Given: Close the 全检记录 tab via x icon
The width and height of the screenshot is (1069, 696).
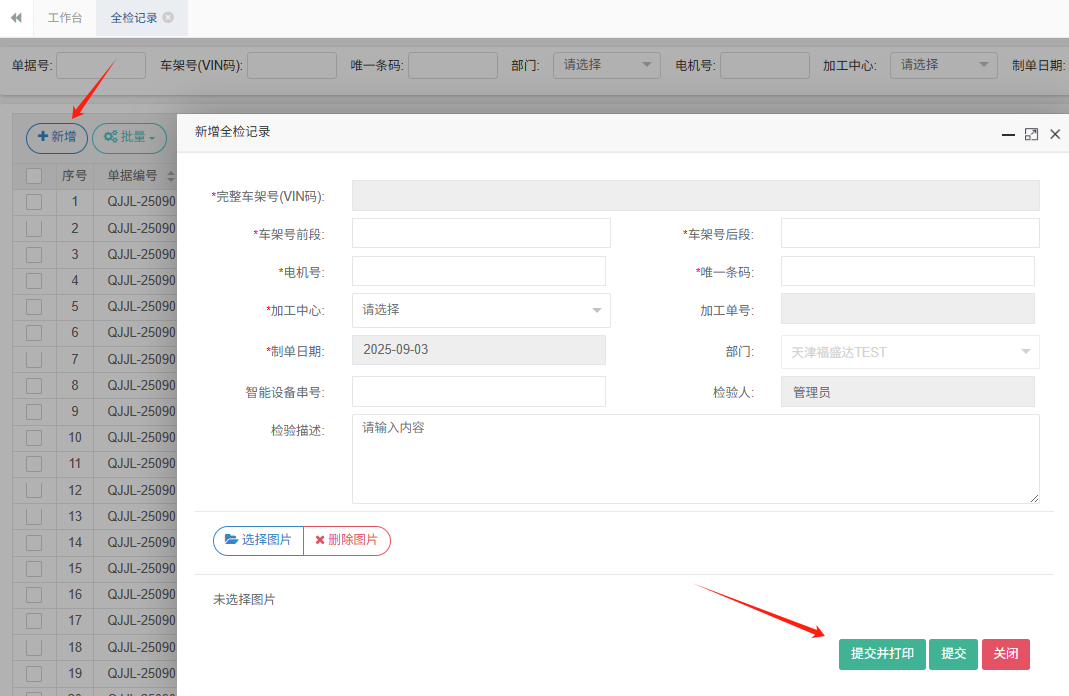Looking at the screenshot, I should click(168, 18).
